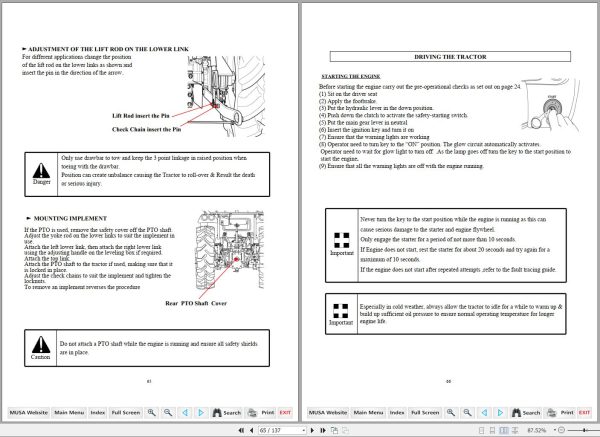This screenshot has height=437, width=600.
Task: Zoom in using left page magnifier plus
Action: coord(152,413)
